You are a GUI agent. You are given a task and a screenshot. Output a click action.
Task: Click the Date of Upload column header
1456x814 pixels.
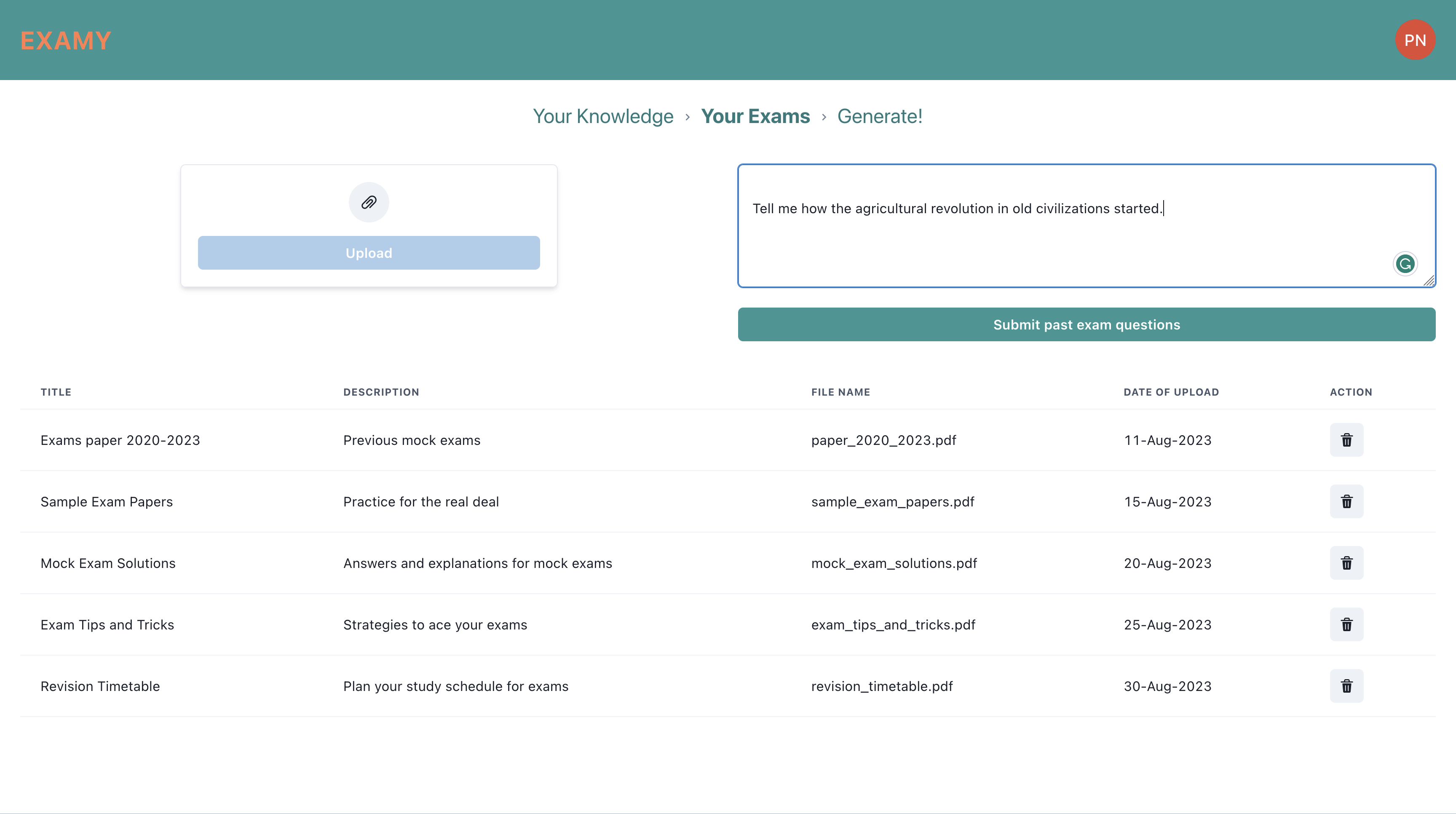pyautogui.click(x=1170, y=392)
